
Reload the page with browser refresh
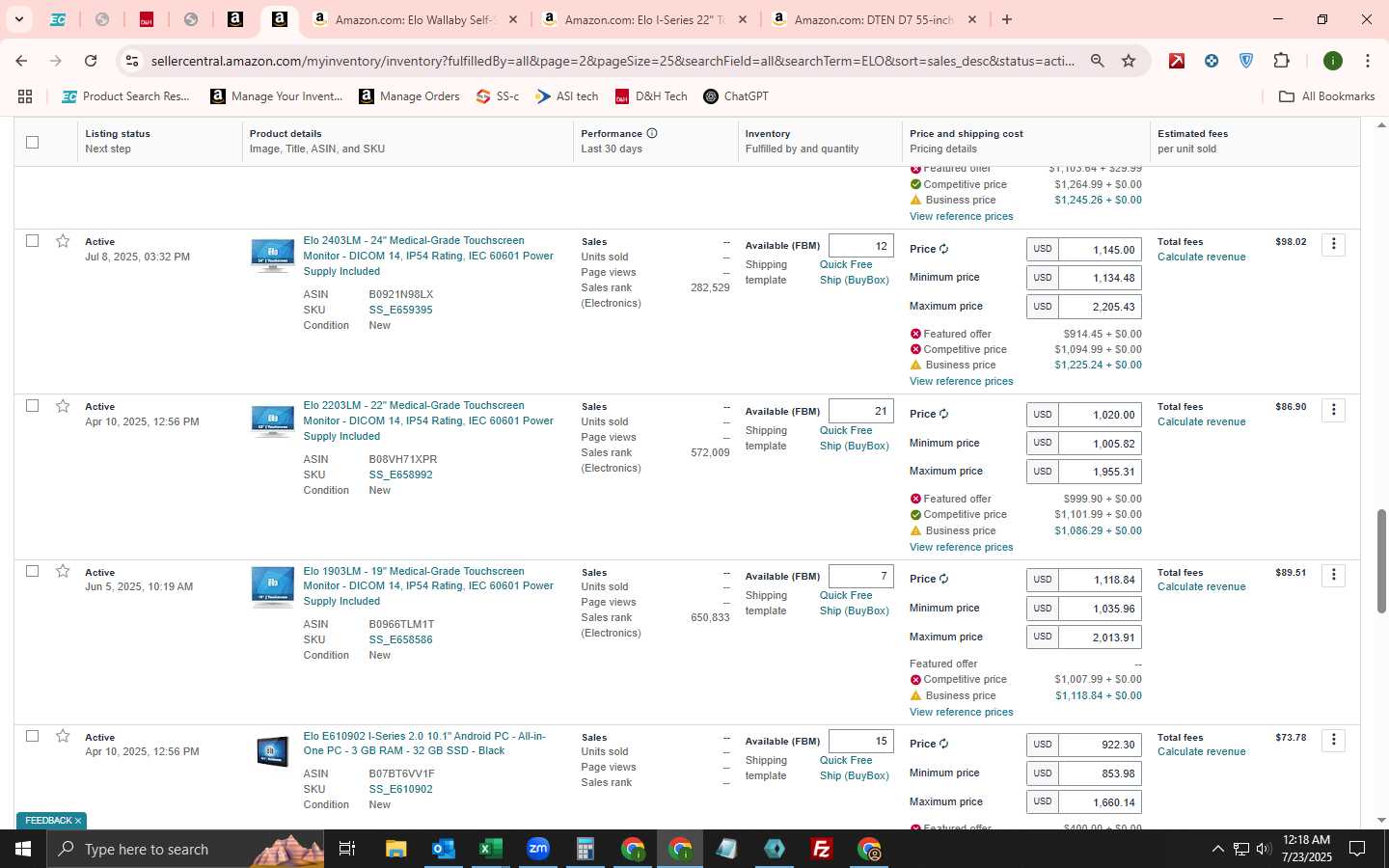click(91, 61)
